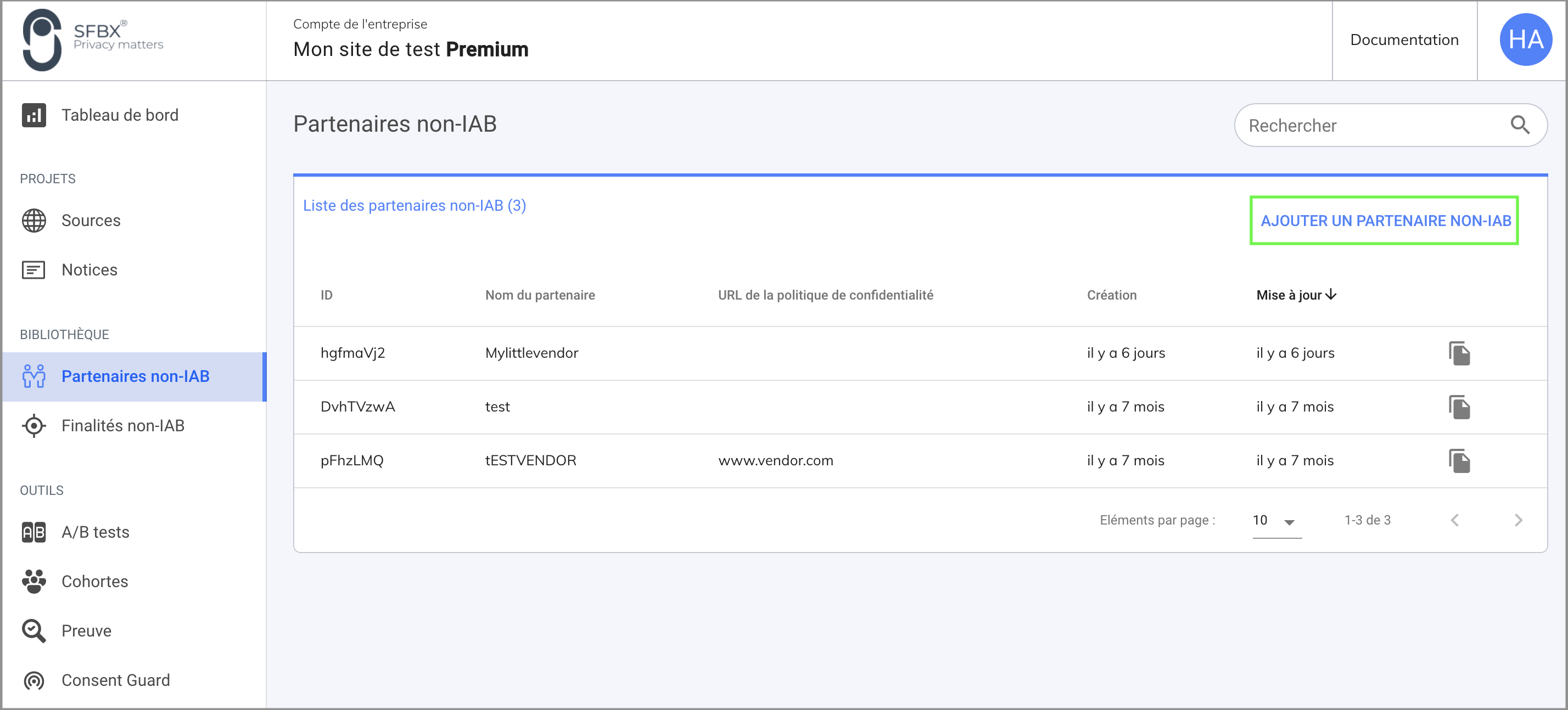1568x710 pixels.
Task: Click the search magnifier icon
Action: click(1519, 125)
